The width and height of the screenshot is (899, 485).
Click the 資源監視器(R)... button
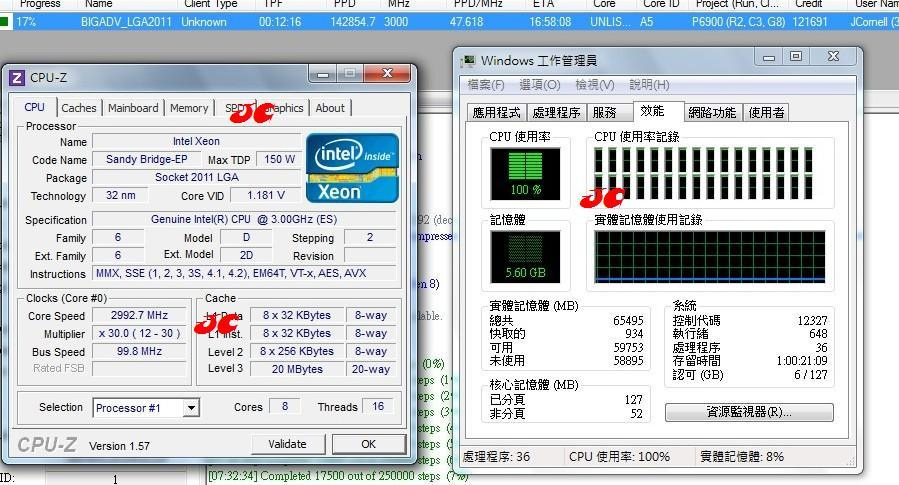click(x=749, y=412)
